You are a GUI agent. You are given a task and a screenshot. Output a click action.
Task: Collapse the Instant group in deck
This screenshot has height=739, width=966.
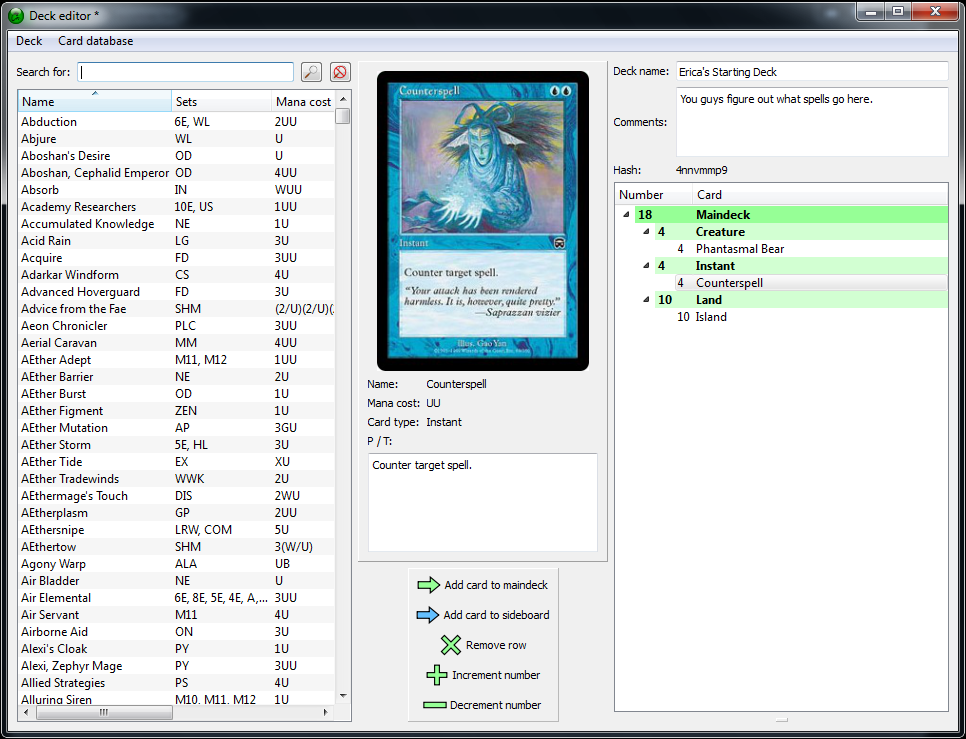645,266
